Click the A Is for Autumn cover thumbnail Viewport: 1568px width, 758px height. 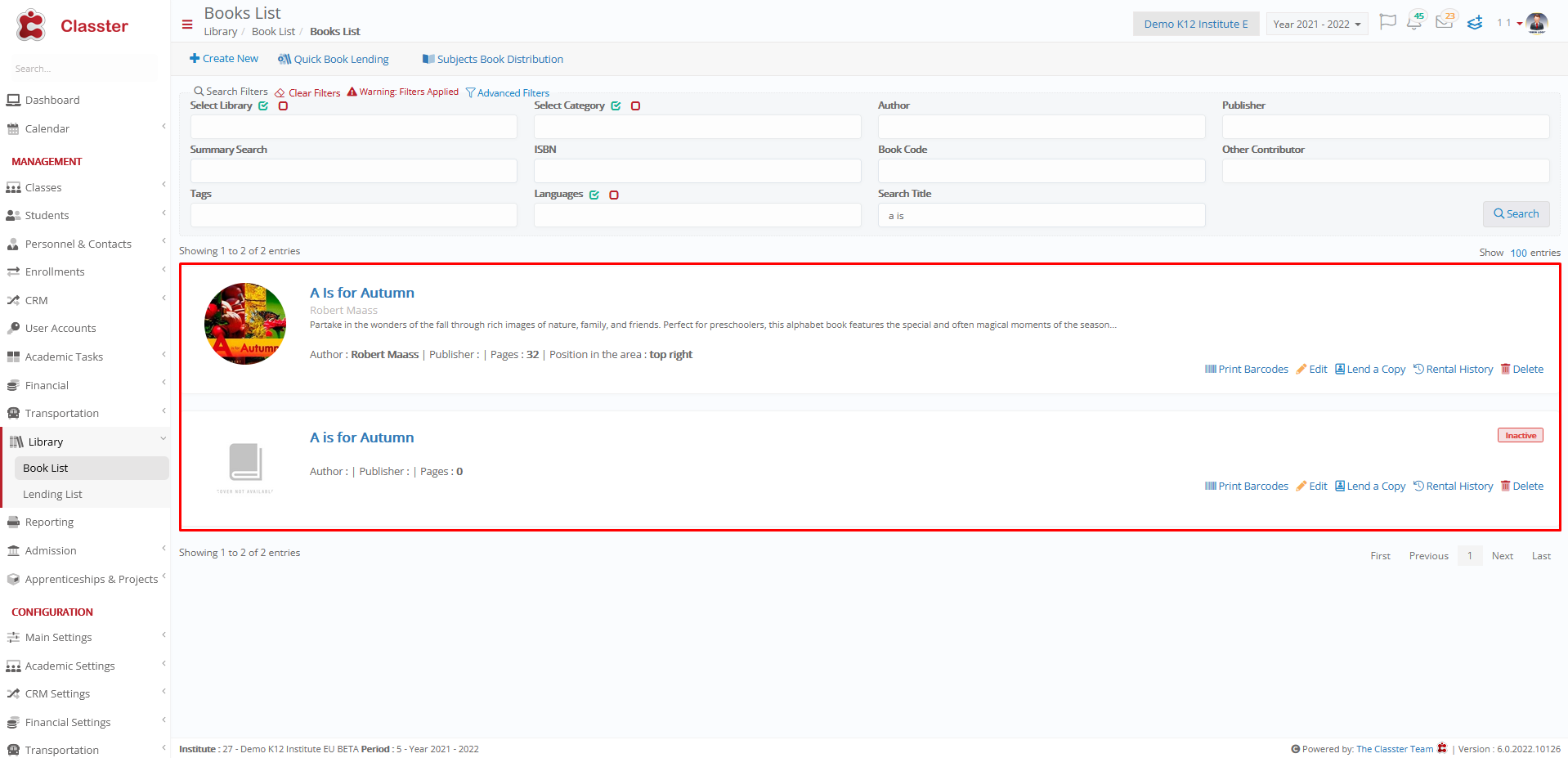point(245,324)
